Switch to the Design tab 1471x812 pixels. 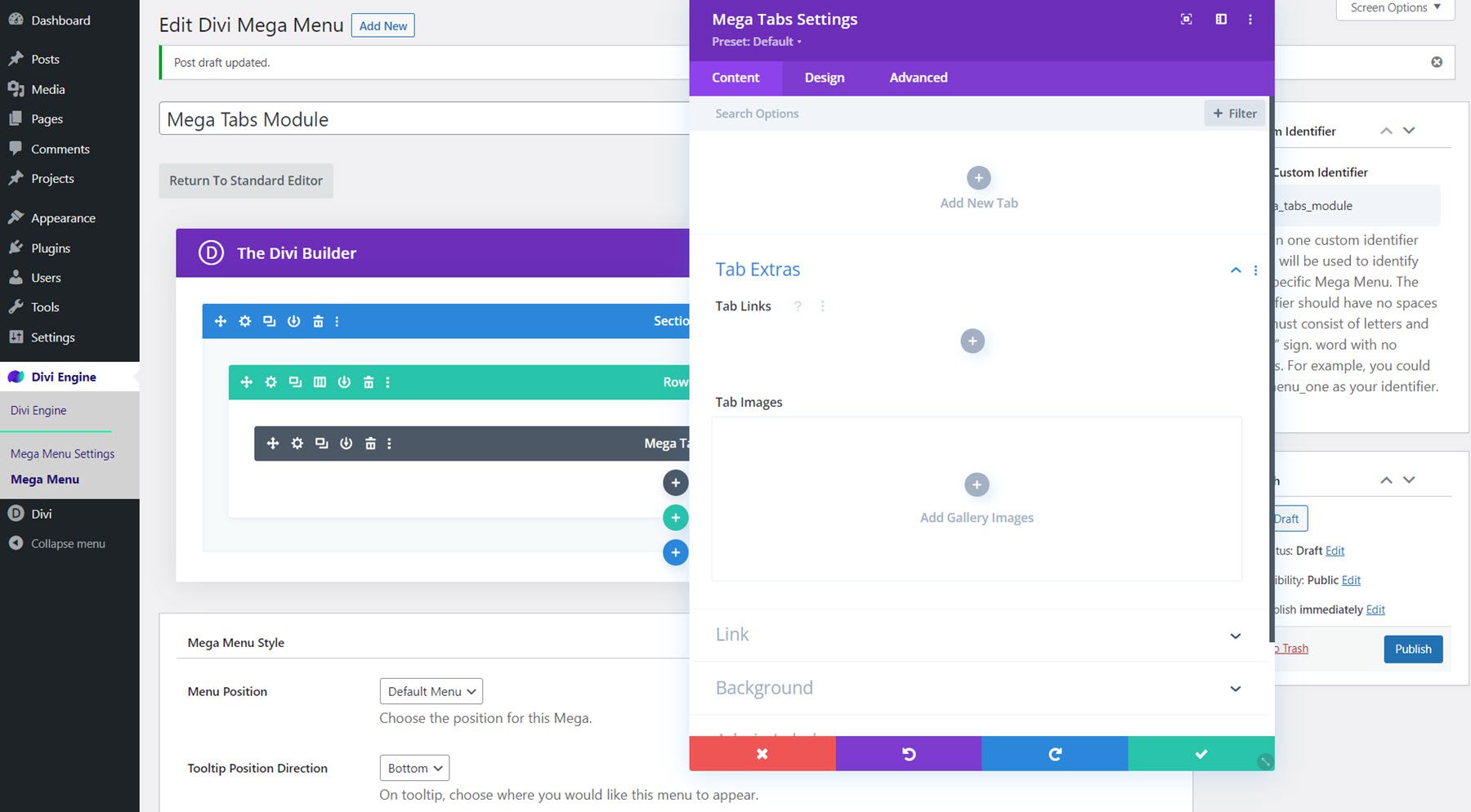coord(825,78)
